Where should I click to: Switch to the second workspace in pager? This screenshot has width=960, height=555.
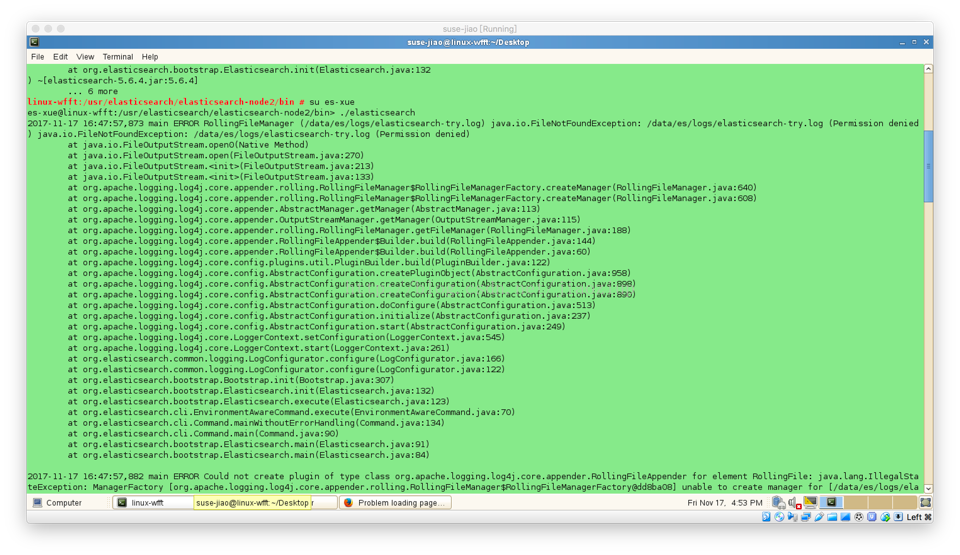(x=856, y=502)
